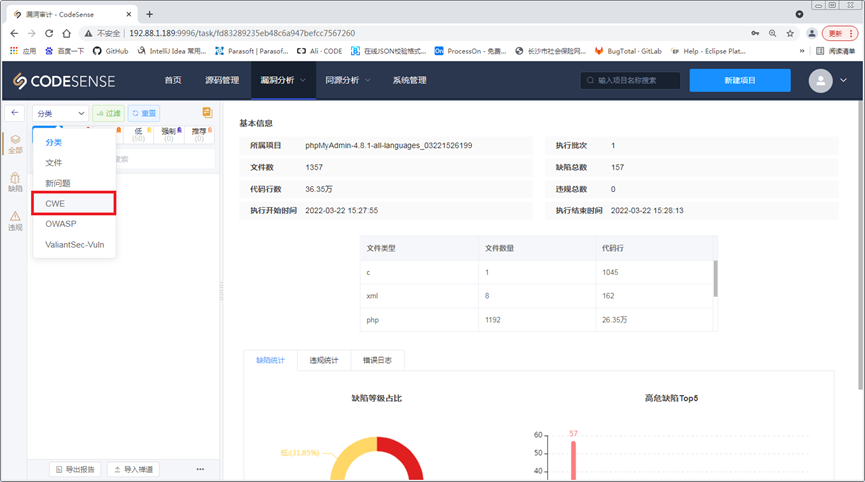Click the back arrow in the left panel
The height and width of the screenshot is (482, 865).
(15, 113)
